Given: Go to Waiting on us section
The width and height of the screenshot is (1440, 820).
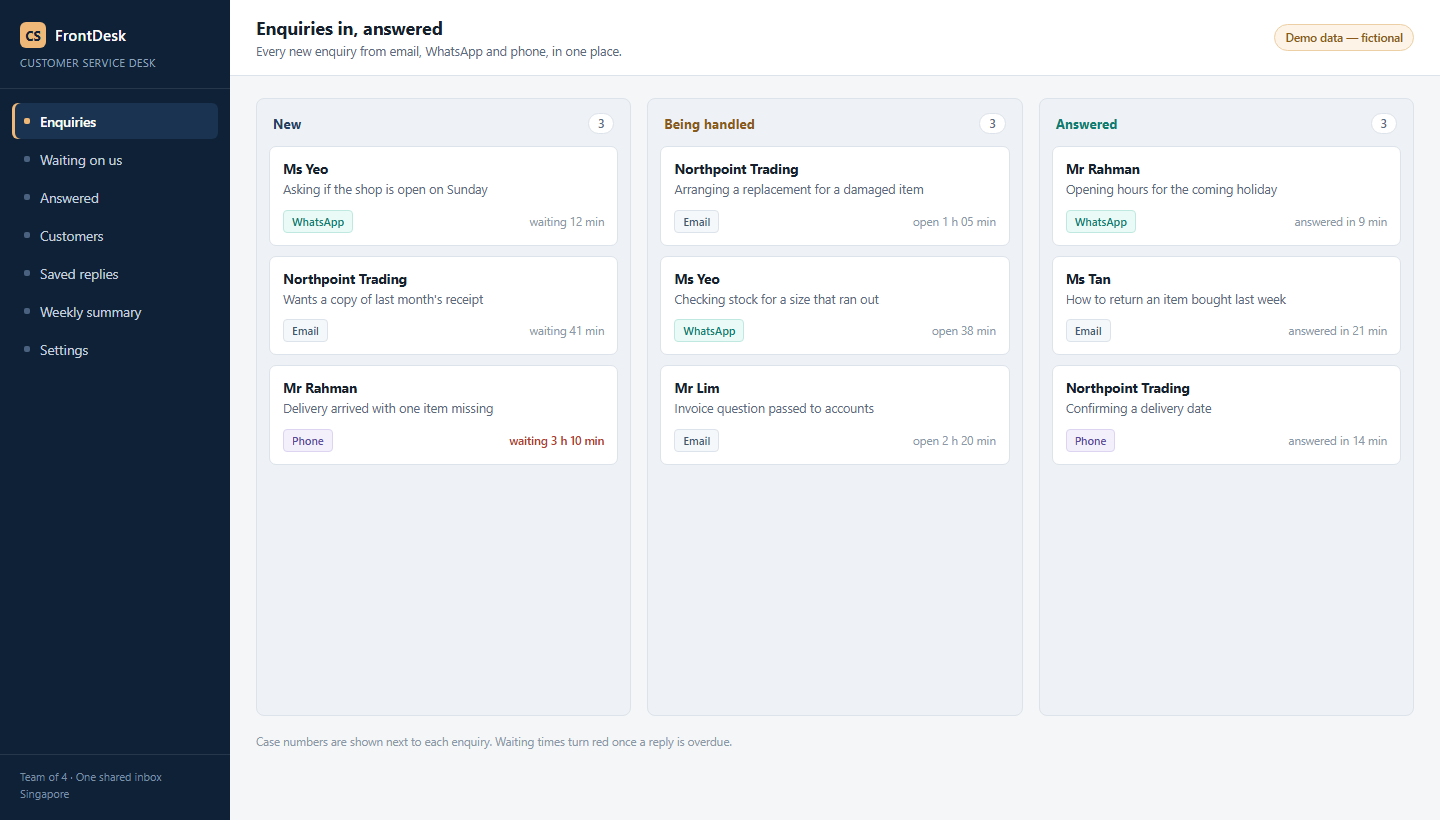Looking at the screenshot, I should tap(115, 160).
